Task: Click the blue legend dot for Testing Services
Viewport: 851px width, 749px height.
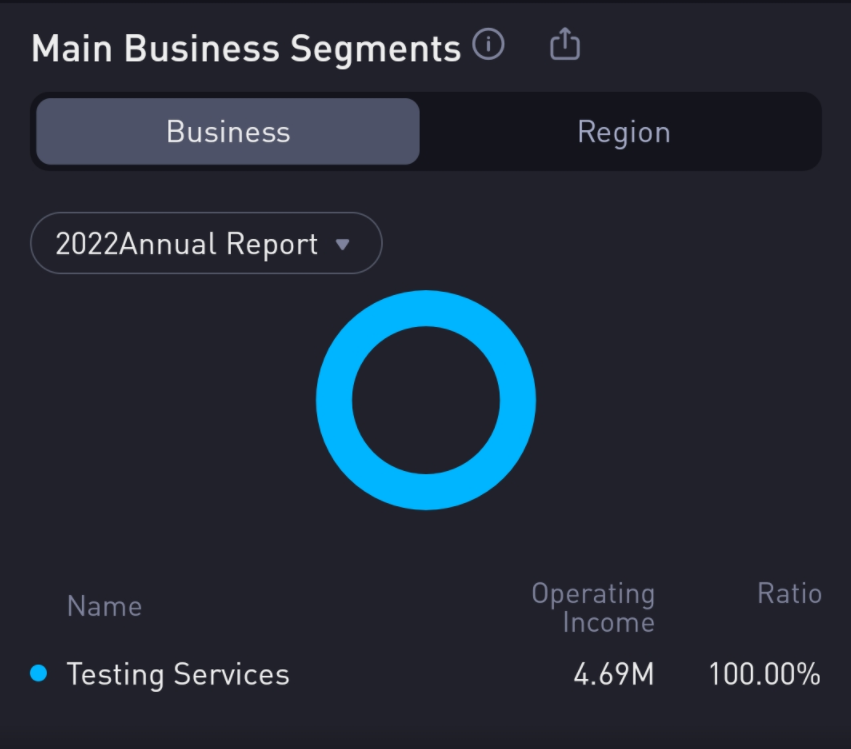Action: point(39,674)
